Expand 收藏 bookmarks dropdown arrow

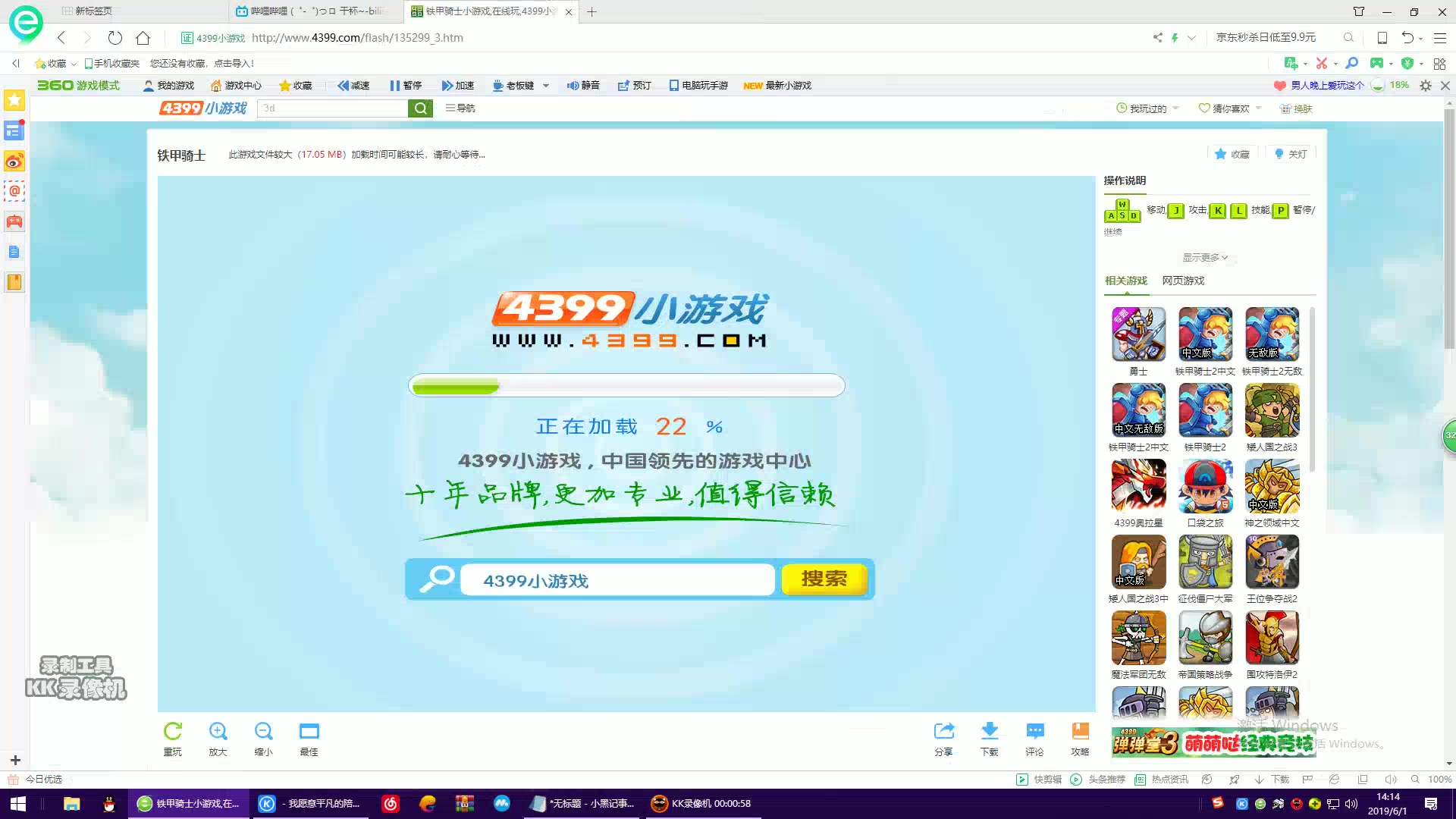coord(74,64)
